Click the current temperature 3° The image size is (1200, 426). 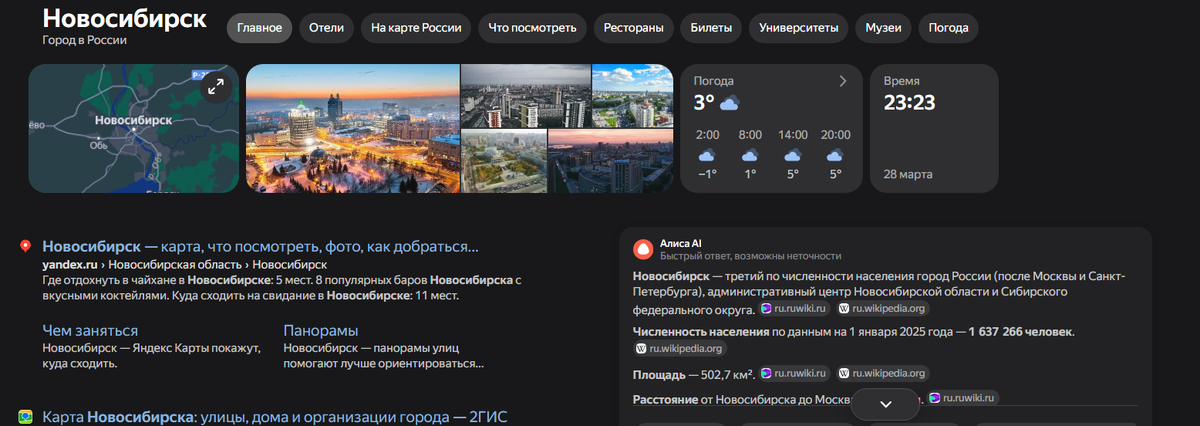[704, 103]
